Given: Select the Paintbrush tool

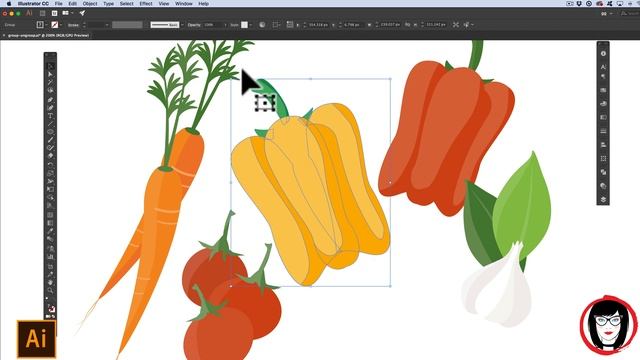Looking at the screenshot, I should click(50, 140).
